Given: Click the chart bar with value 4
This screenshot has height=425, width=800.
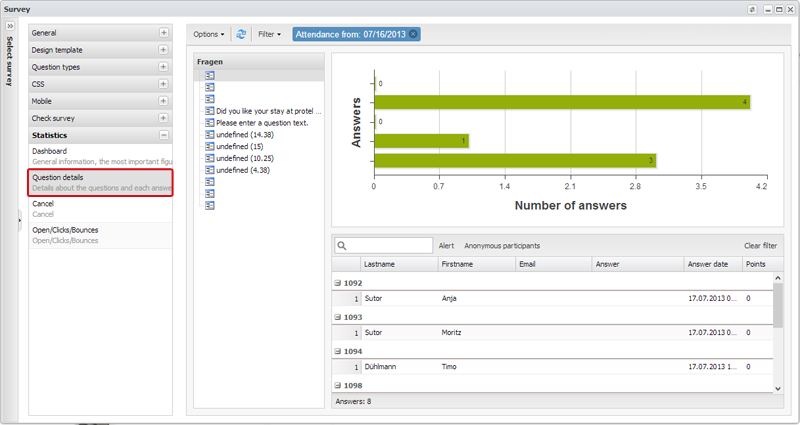Looking at the screenshot, I should coord(562,102).
